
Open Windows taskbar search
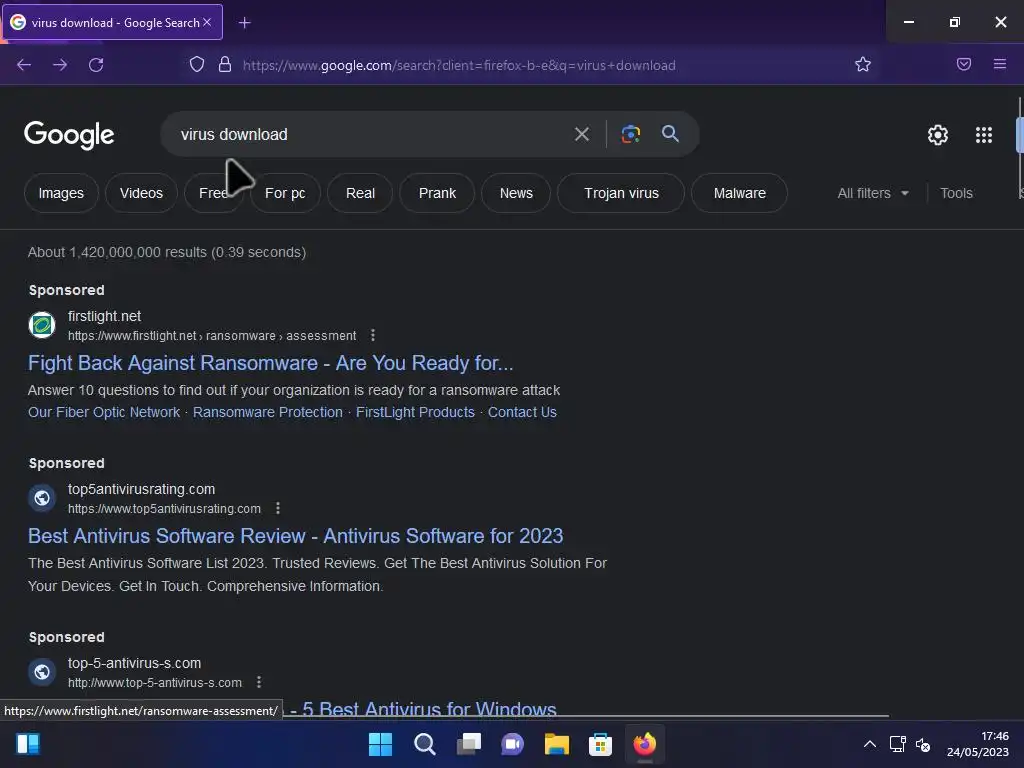click(424, 744)
